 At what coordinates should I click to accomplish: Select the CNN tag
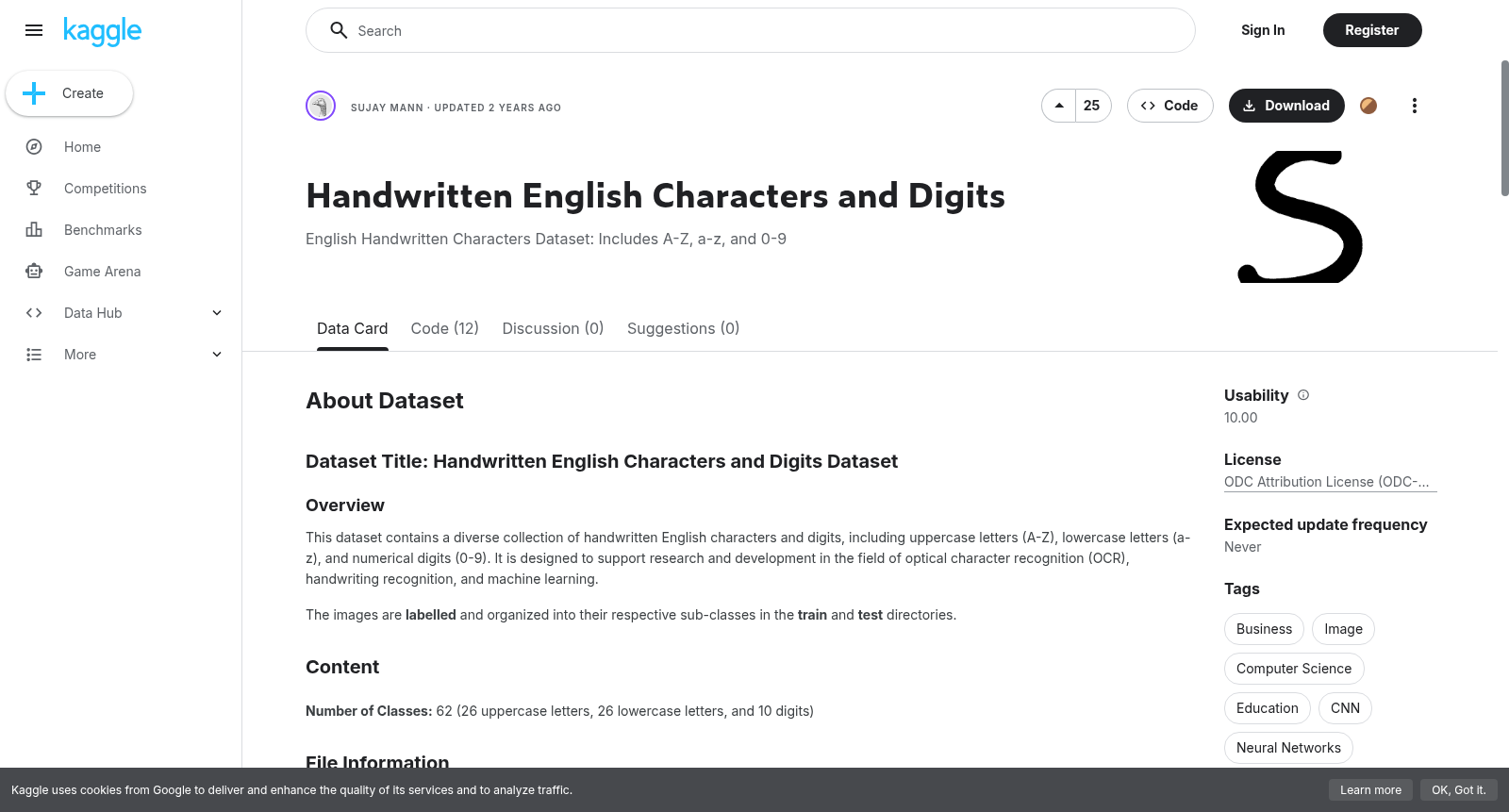1345,708
